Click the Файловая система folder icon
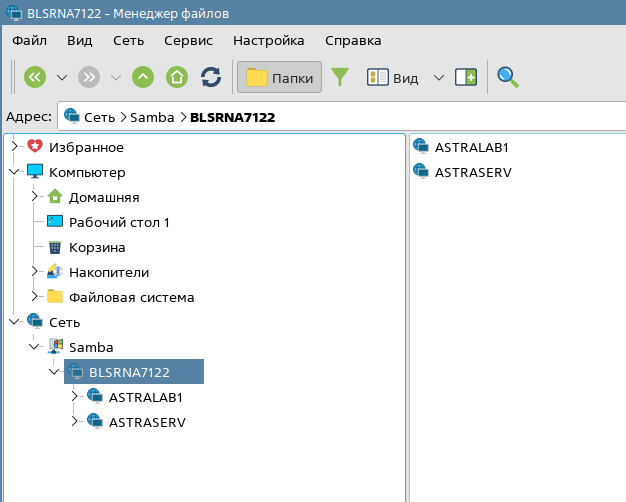This screenshot has width=626, height=502. pyautogui.click(x=55, y=297)
